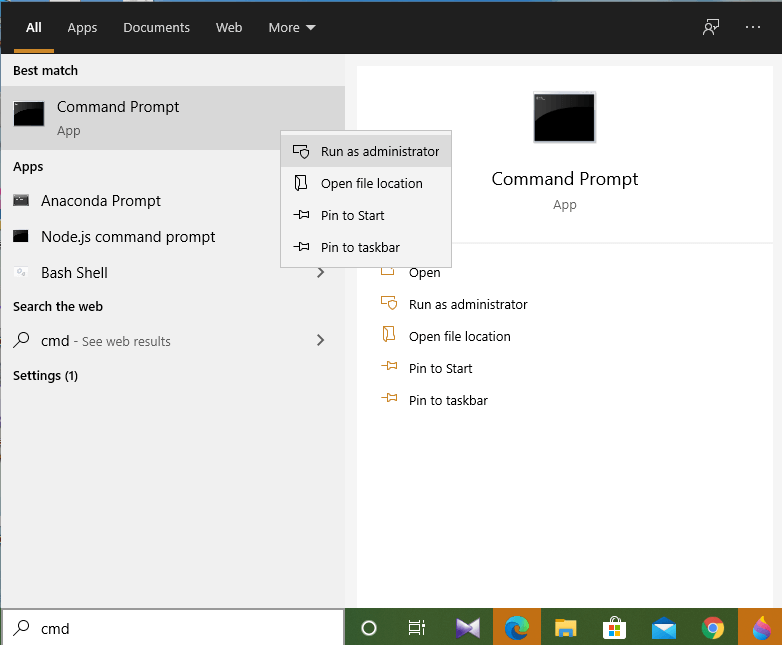Image resolution: width=782 pixels, height=645 pixels.
Task: Click Pin to Start in details pane
Action: tap(440, 368)
